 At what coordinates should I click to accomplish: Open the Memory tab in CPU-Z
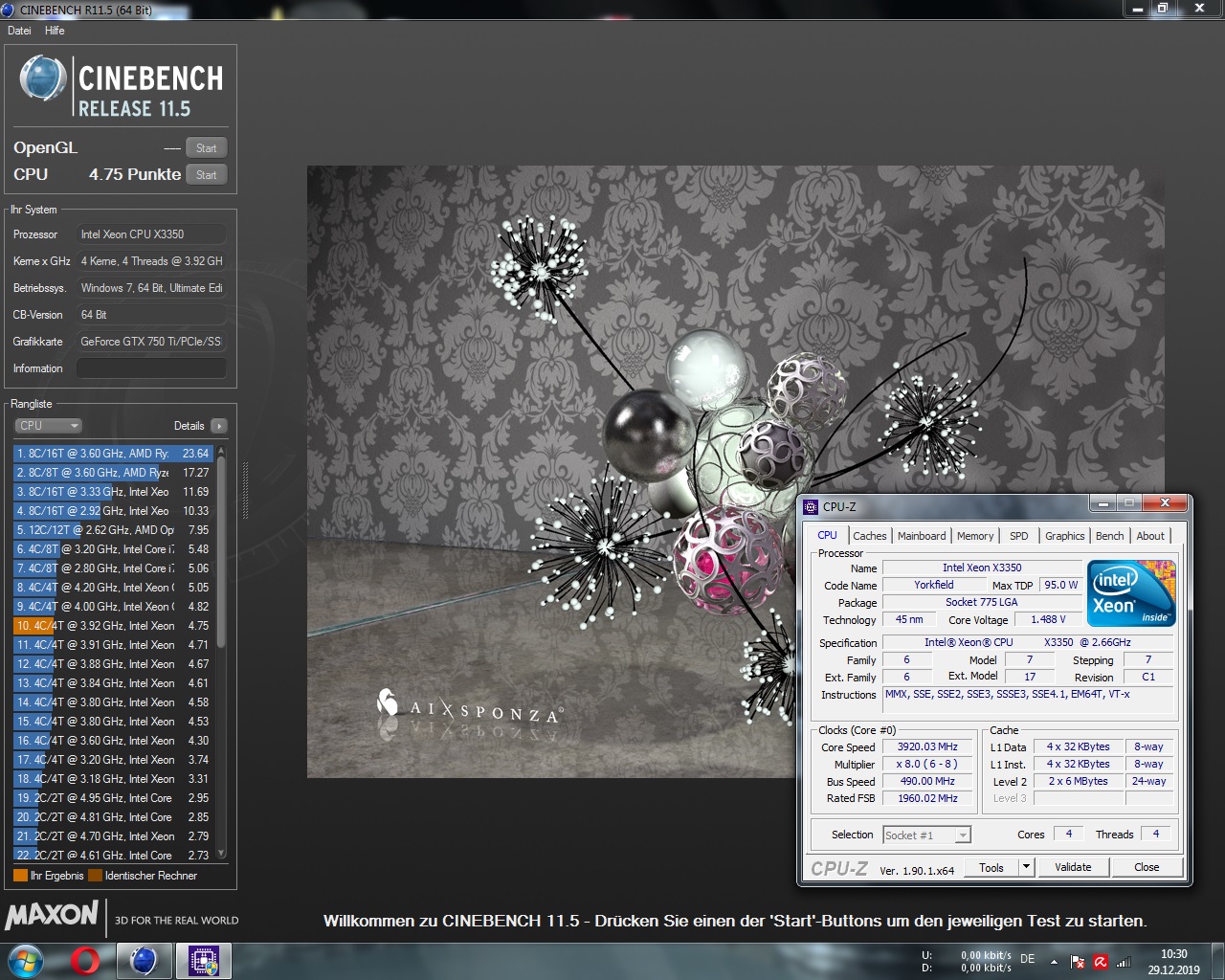(975, 536)
